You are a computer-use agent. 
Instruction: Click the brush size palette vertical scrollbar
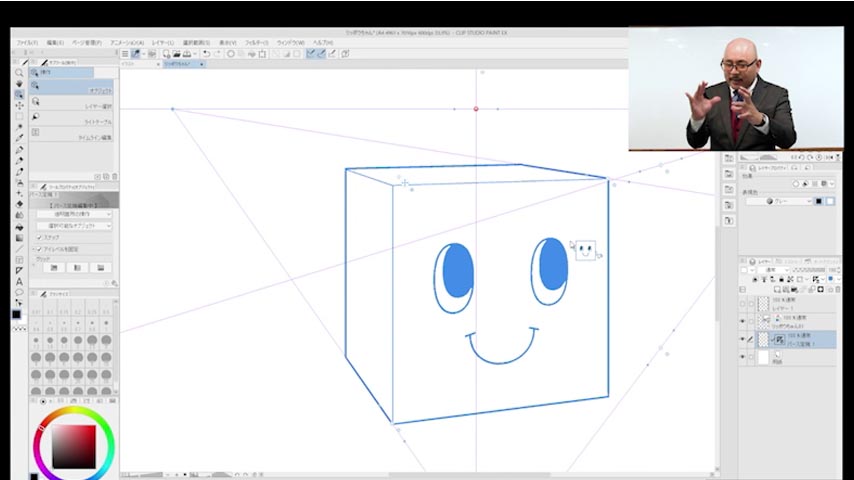click(115, 345)
